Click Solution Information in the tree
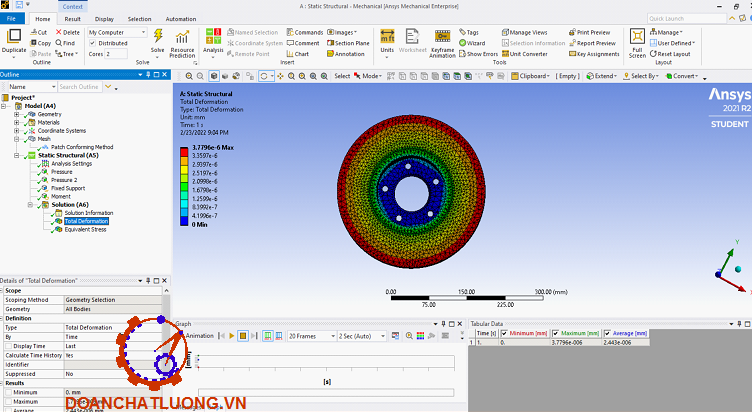Viewport: 752px width, 412px height. [x=89, y=213]
